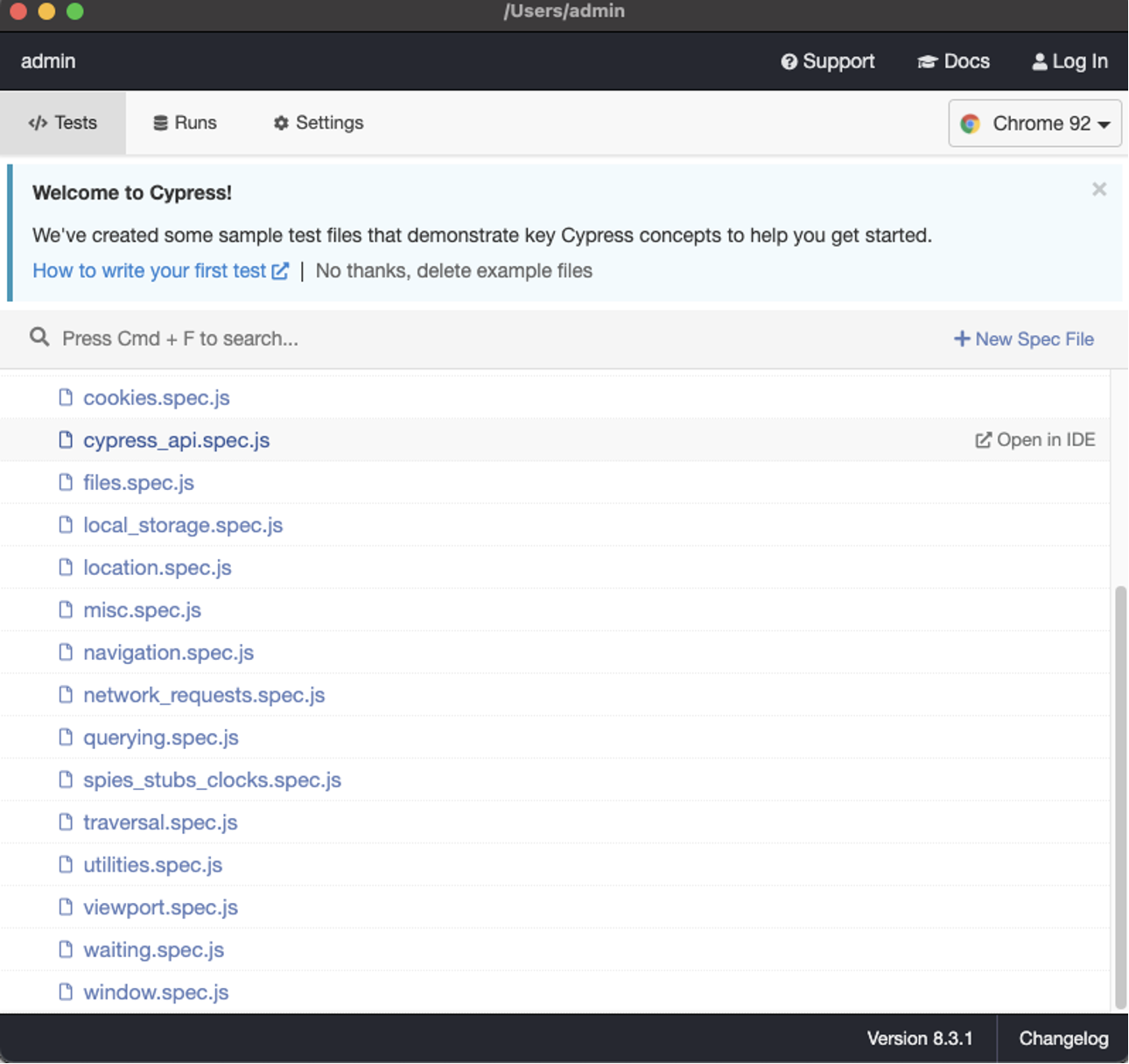Screen dimensions: 1129x1064
Task: Click Log In
Action: pyautogui.click(x=1069, y=61)
